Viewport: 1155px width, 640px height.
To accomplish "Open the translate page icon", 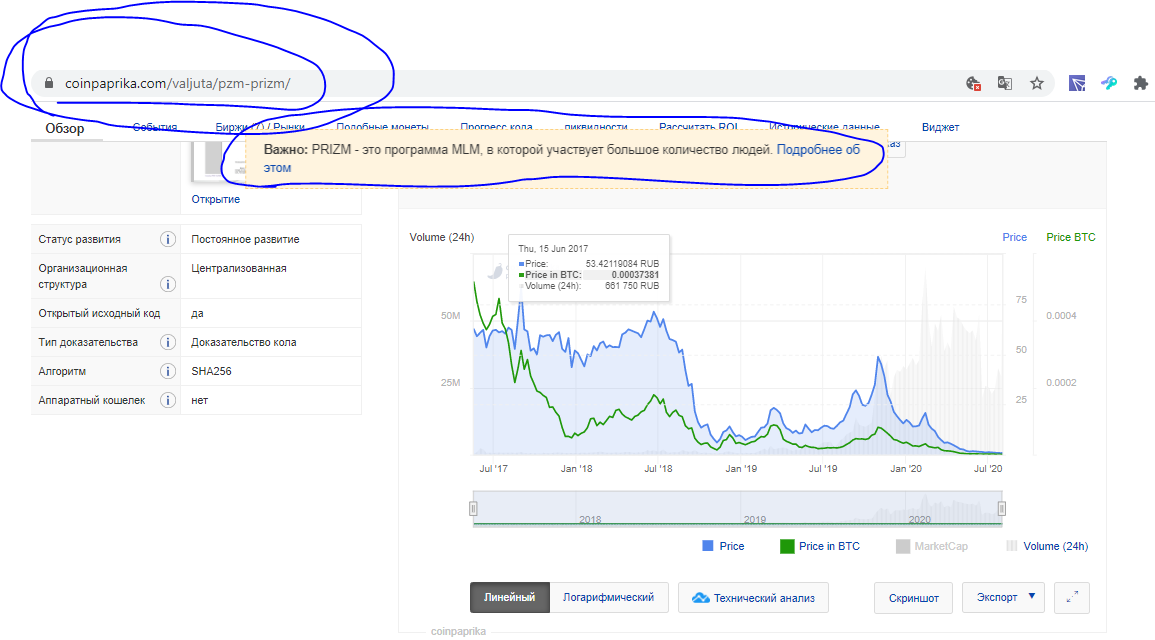I will click(x=1005, y=83).
